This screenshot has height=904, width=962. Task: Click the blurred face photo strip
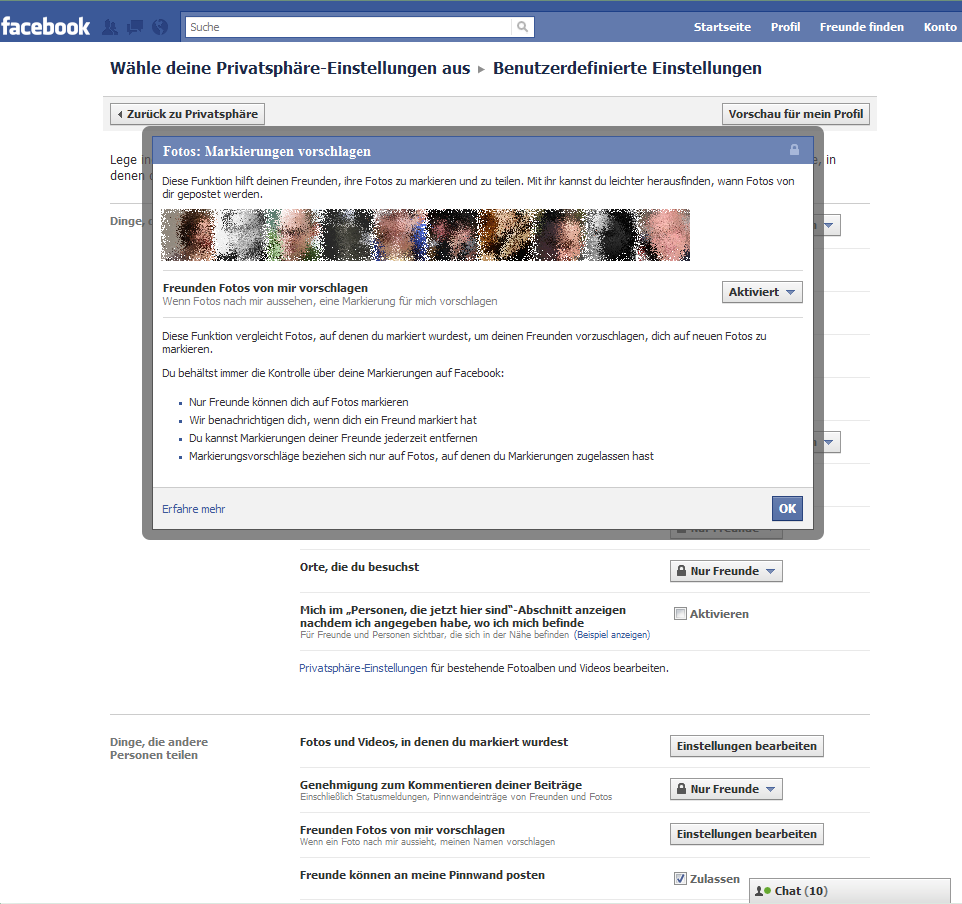(x=425, y=235)
